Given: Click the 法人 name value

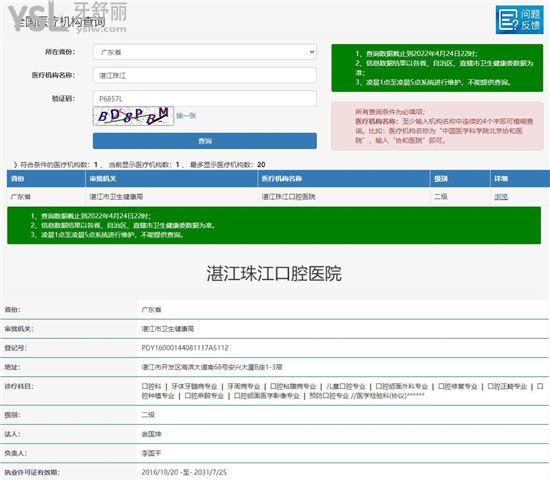Looking at the screenshot, I should (x=151, y=434).
